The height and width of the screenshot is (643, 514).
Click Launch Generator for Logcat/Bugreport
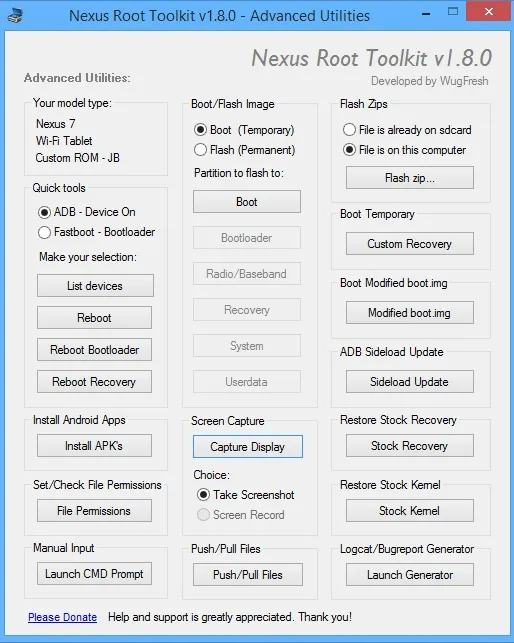[410, 575]
